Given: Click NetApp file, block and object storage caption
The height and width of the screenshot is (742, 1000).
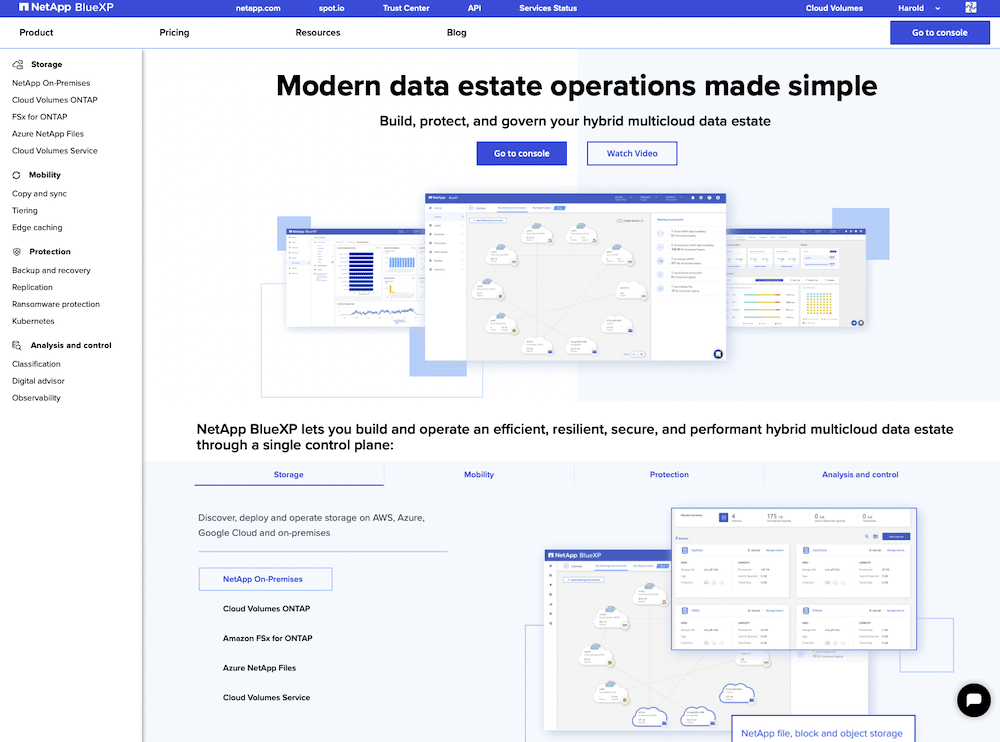Looking at the screenshot, I should click(x=822, y=734).
